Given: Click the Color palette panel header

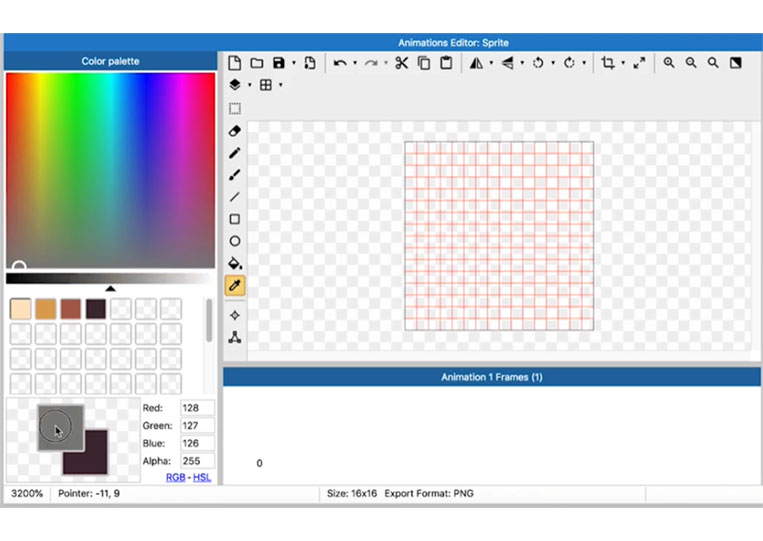Looking at the screenshot, I should click(110, 61).
